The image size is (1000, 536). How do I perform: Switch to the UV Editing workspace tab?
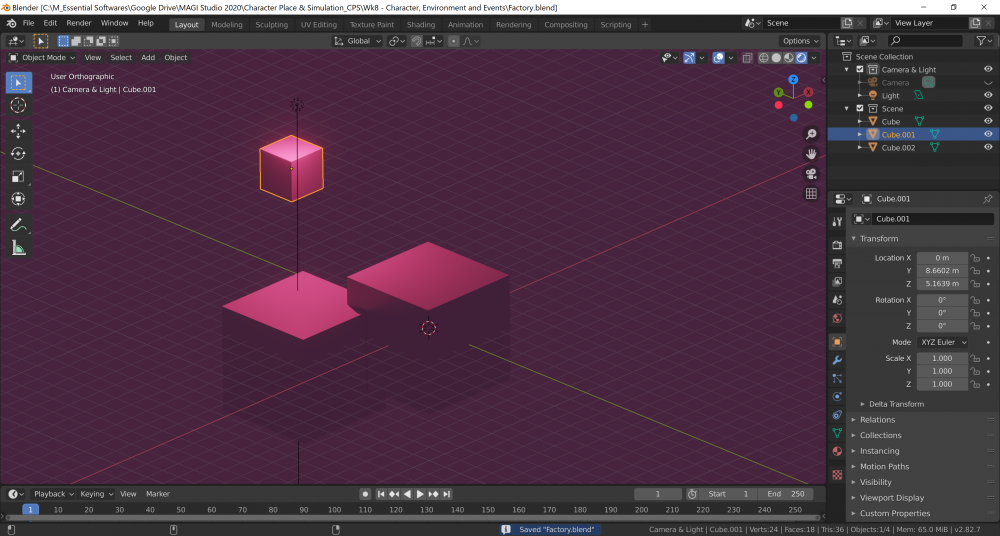pos(319,24)
